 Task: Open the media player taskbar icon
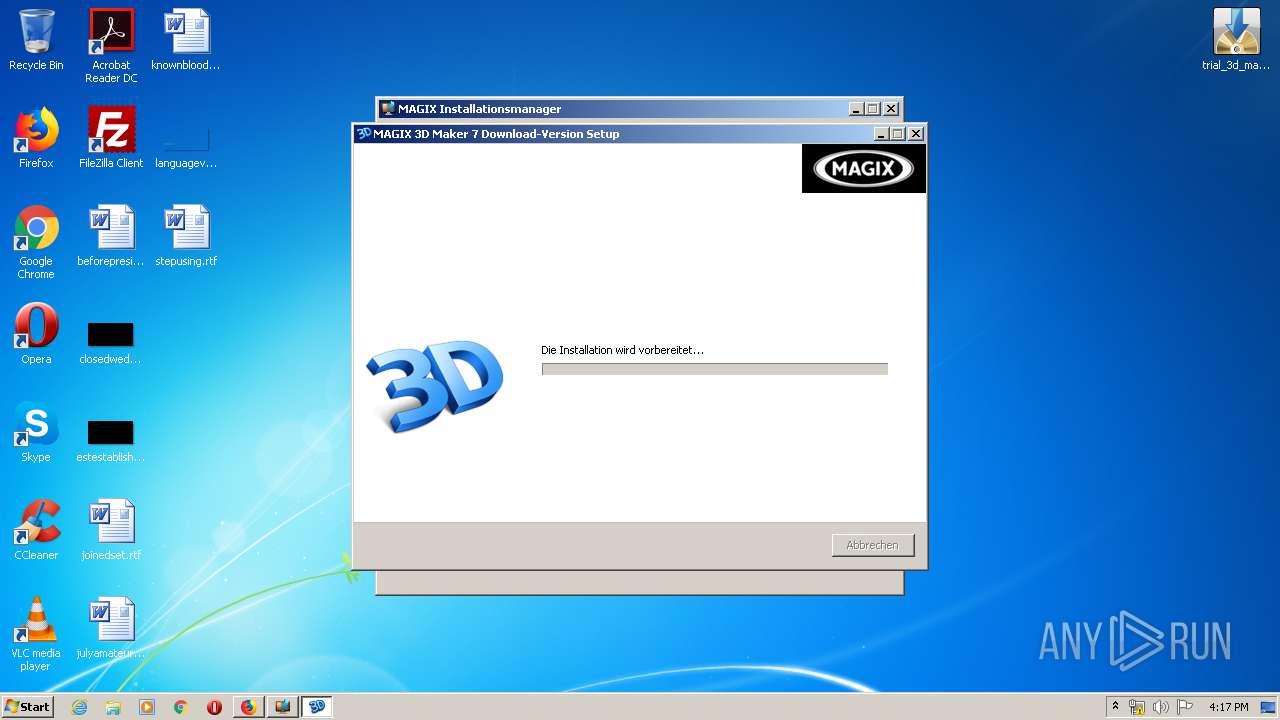pos(147,707)
